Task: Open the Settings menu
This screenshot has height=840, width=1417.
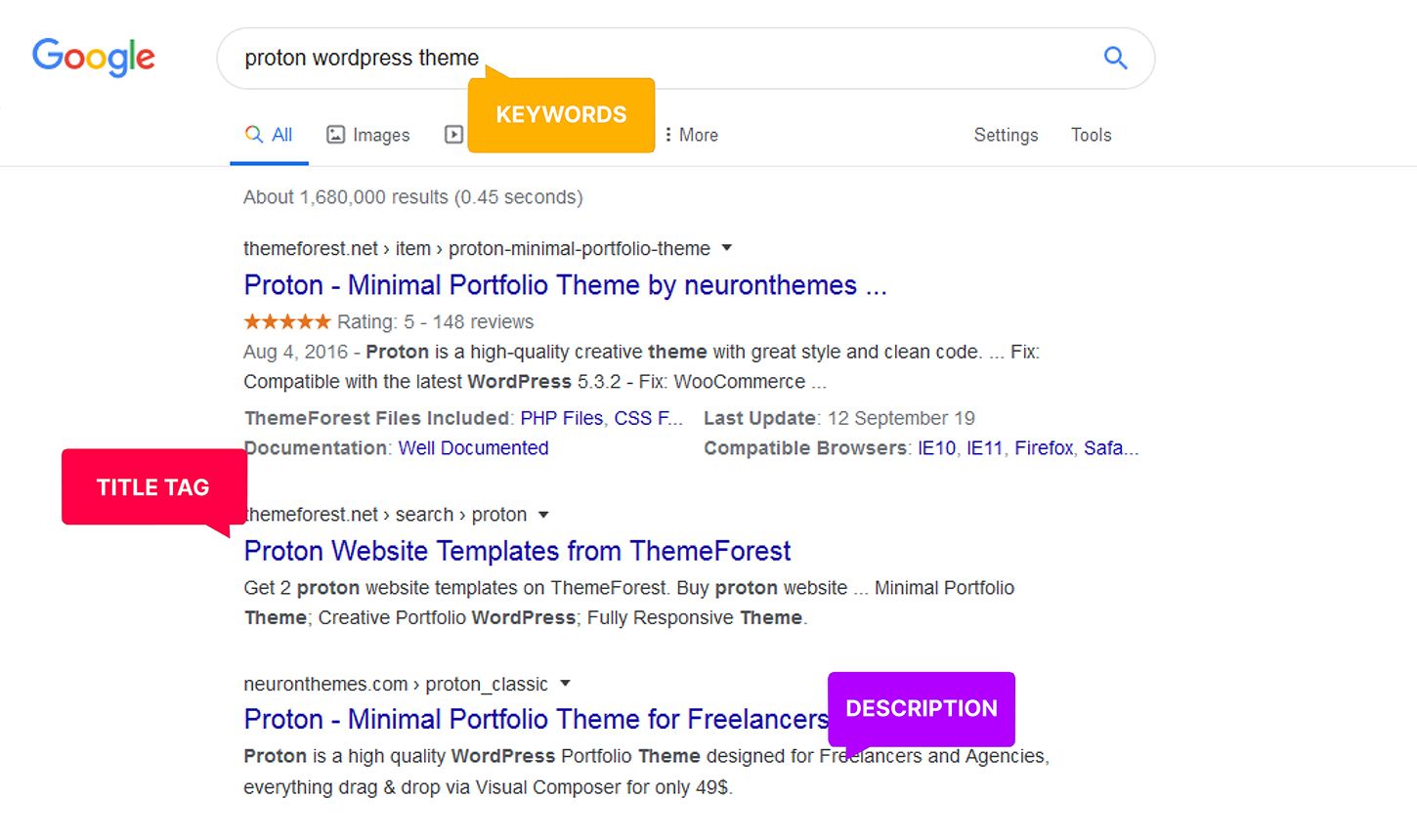Action: pyautogui.click(x=1006, y=135)
